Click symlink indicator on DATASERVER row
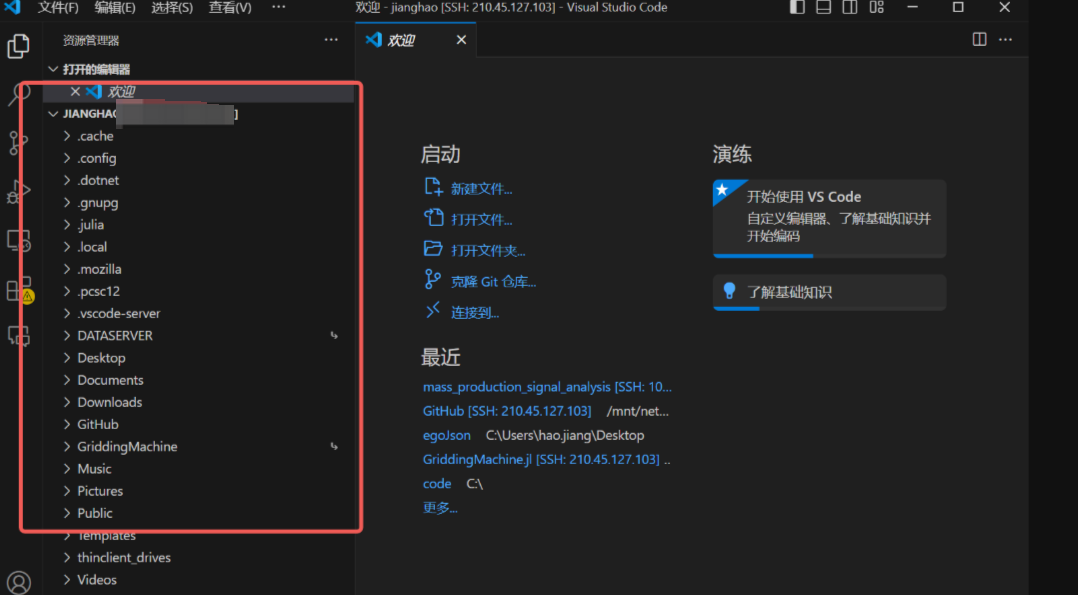This screenshot has height=595, width=1078. coord(334,336)
